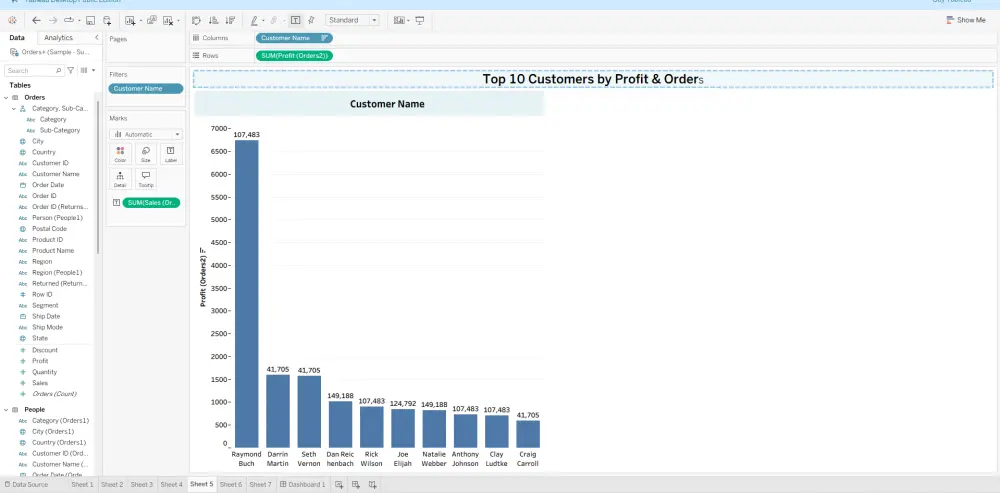This screenshot has height=493, width=1000.
Task: Click the Fix Axes pin icon
Action: click(311, 20)
